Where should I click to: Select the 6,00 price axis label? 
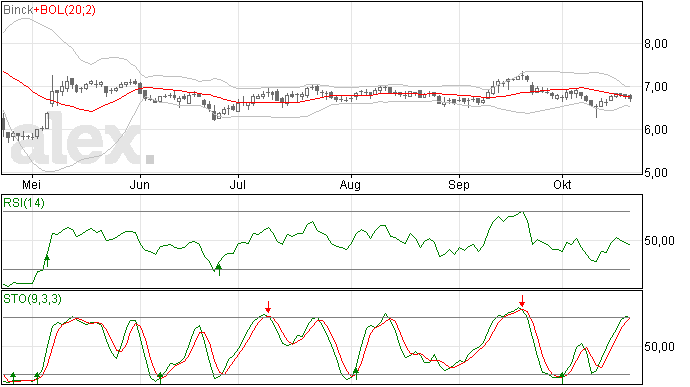pyautogui.click(x=656, y=130)
